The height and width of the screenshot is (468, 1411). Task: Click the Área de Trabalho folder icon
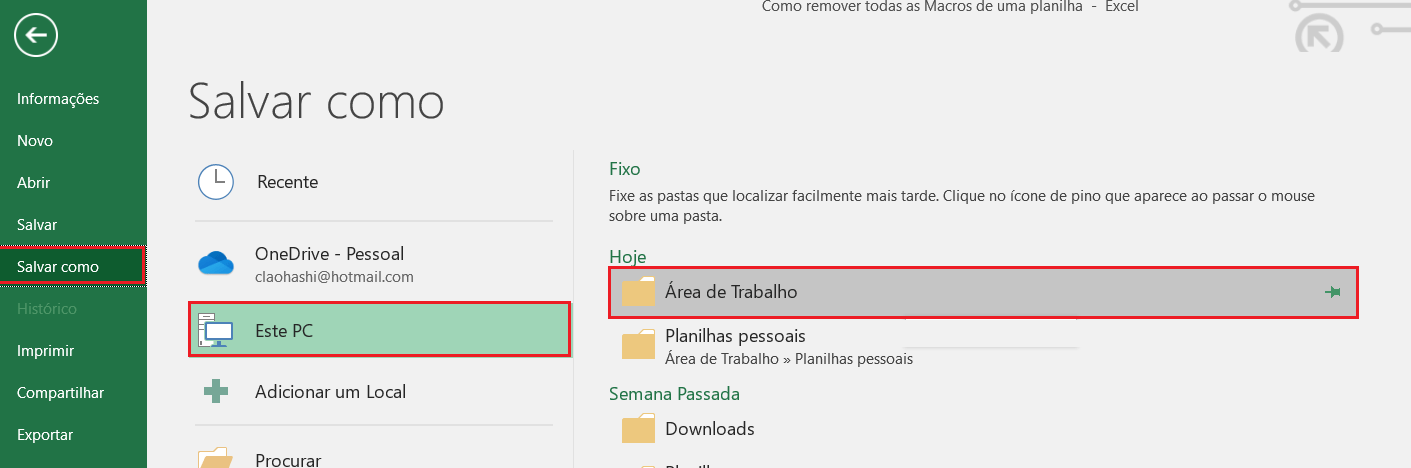click(x=638, y=292)
